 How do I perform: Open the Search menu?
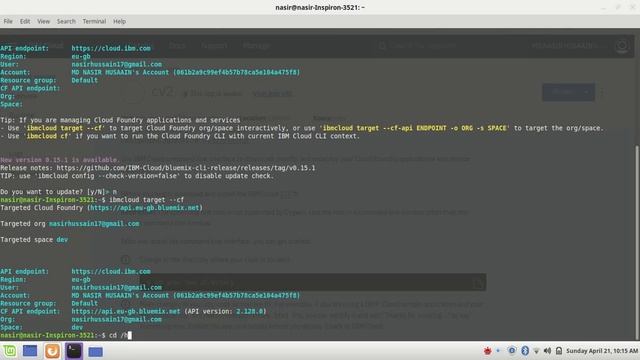[66, 21]
